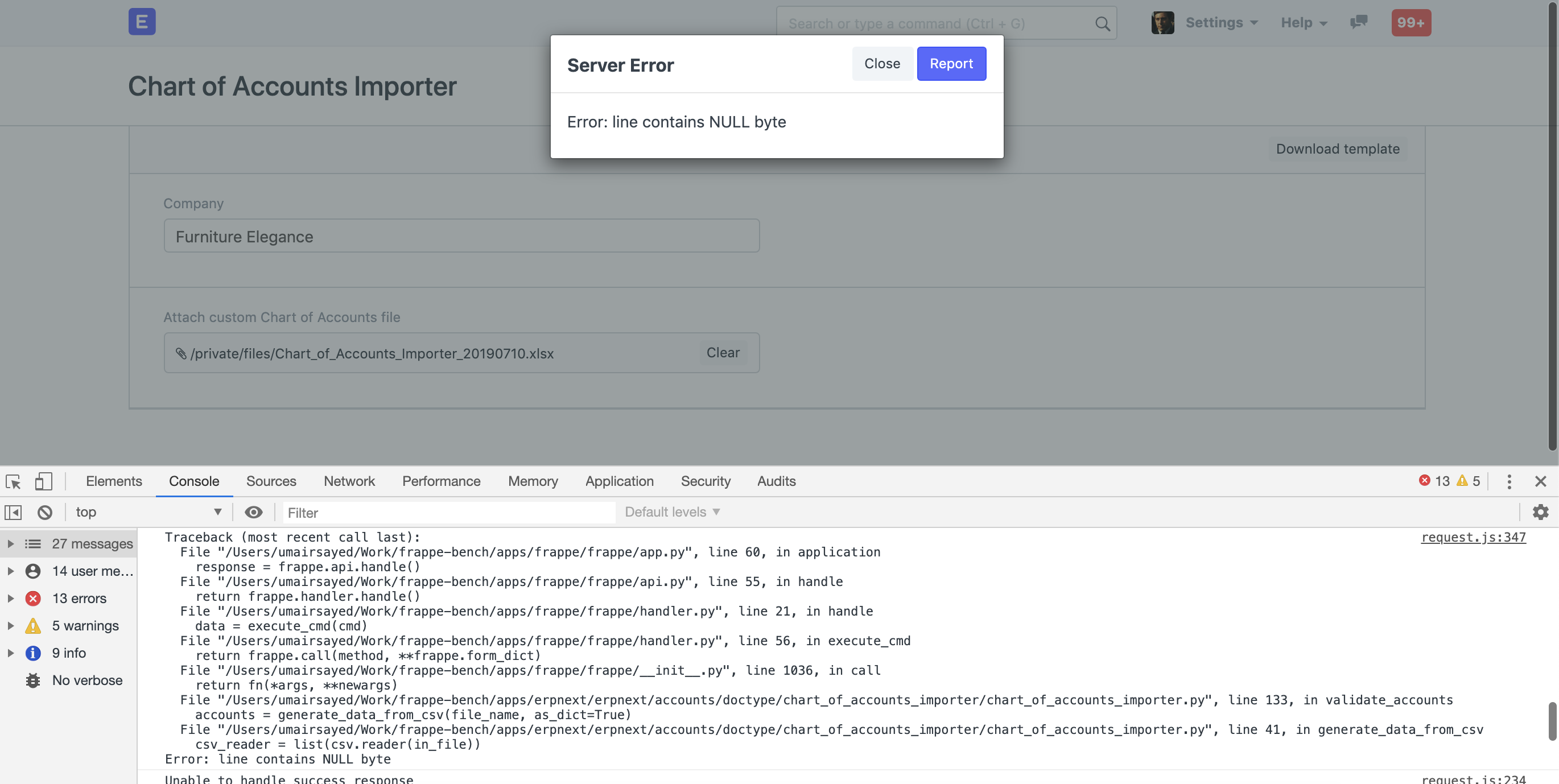The height and width of the screenshot is (784, 1559).
Task: Hide the console sidebar with the dock icon
Action: (x=13, y=512)
